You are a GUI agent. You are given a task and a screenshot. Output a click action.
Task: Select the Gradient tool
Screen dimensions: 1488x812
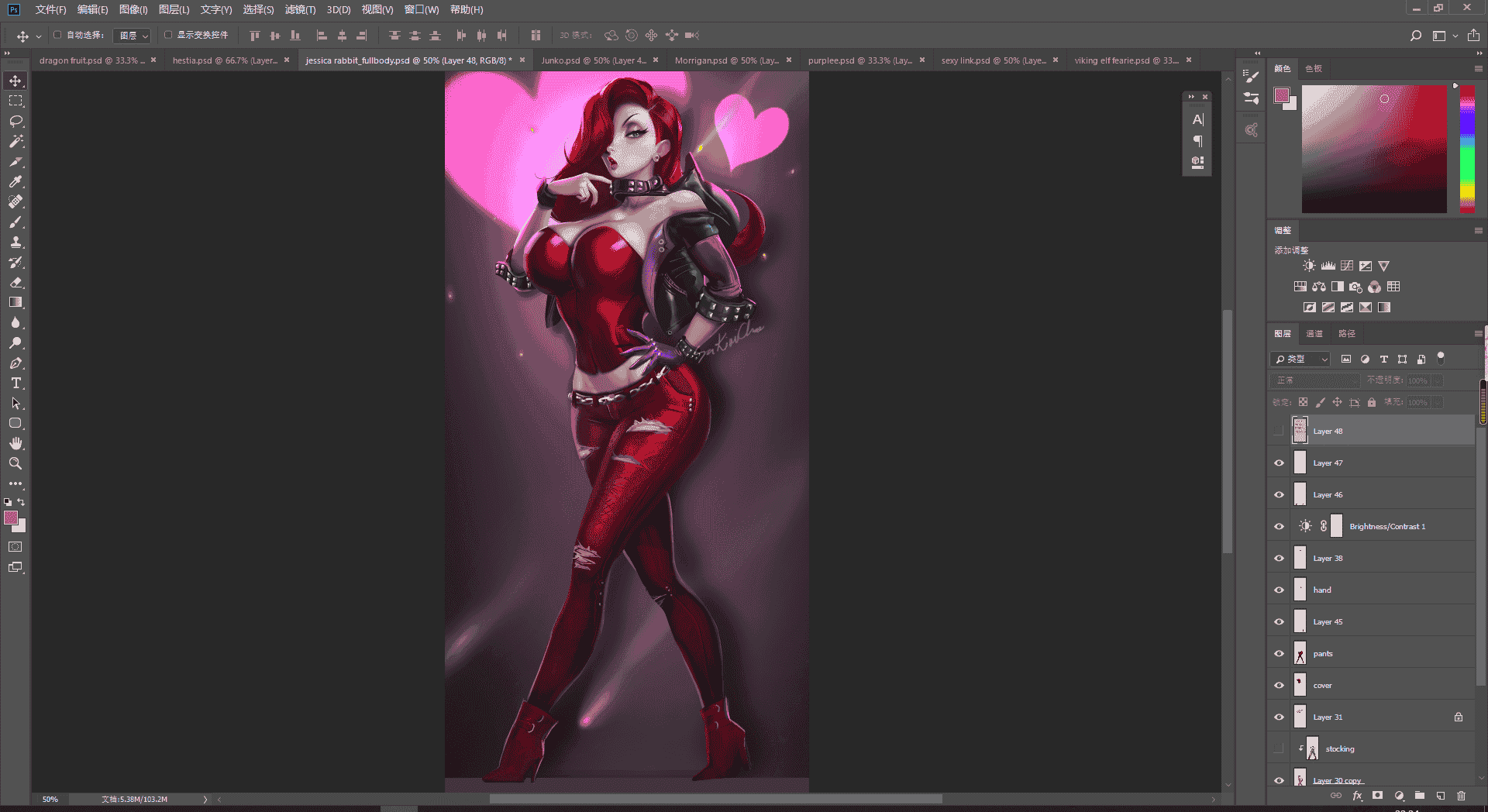(x=15, y=303)
